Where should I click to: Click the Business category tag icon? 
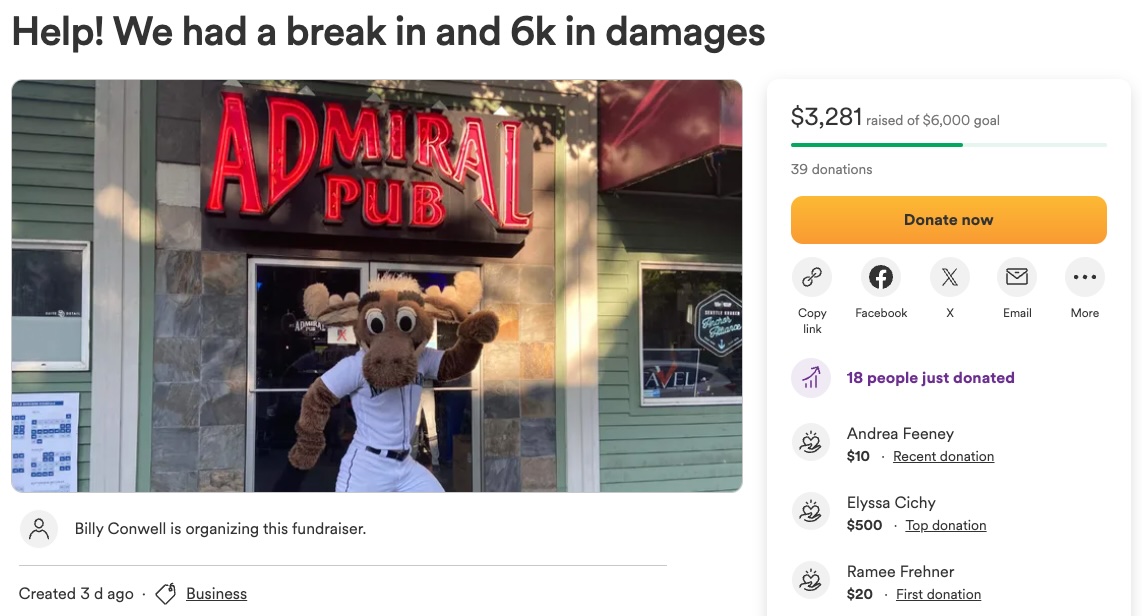coord(165,593)
